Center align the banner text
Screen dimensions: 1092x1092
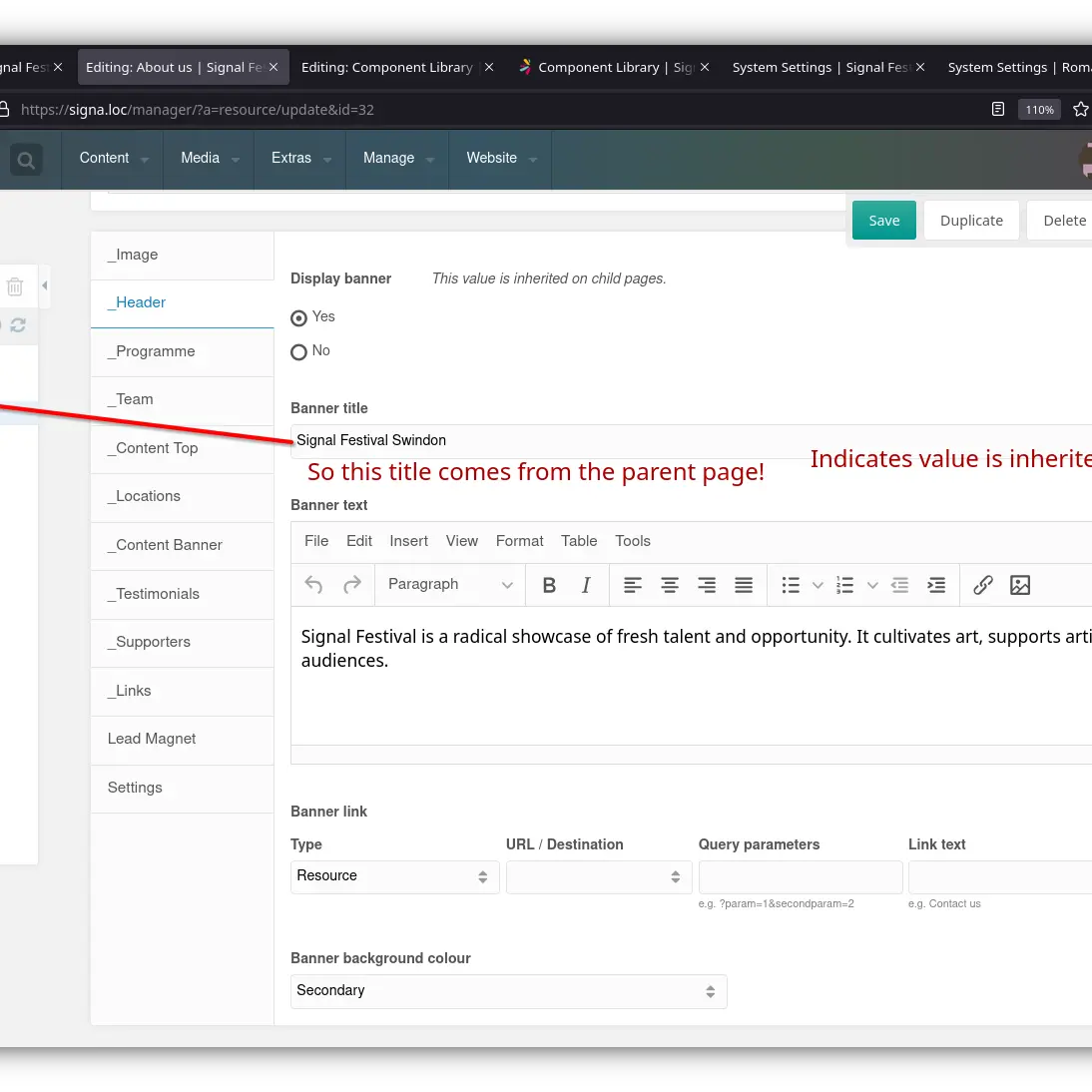(670, 585)
